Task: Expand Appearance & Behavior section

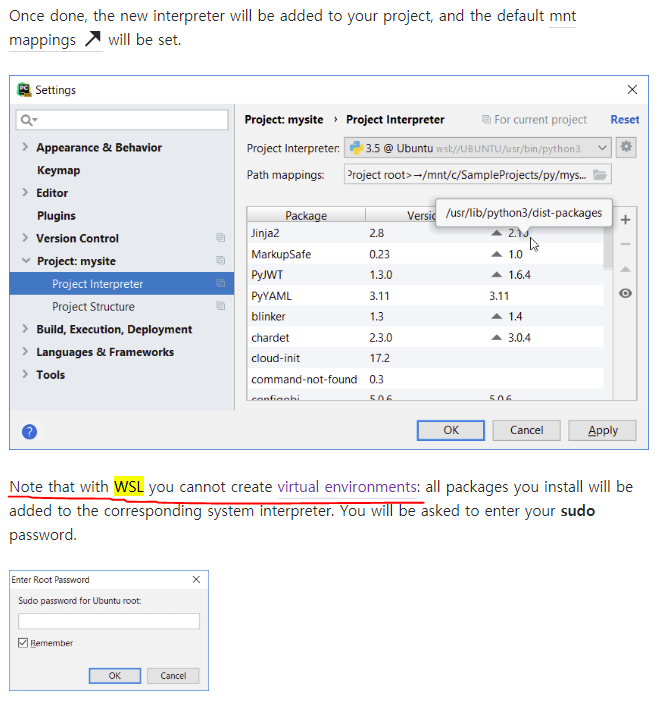Action: [25, 147]
